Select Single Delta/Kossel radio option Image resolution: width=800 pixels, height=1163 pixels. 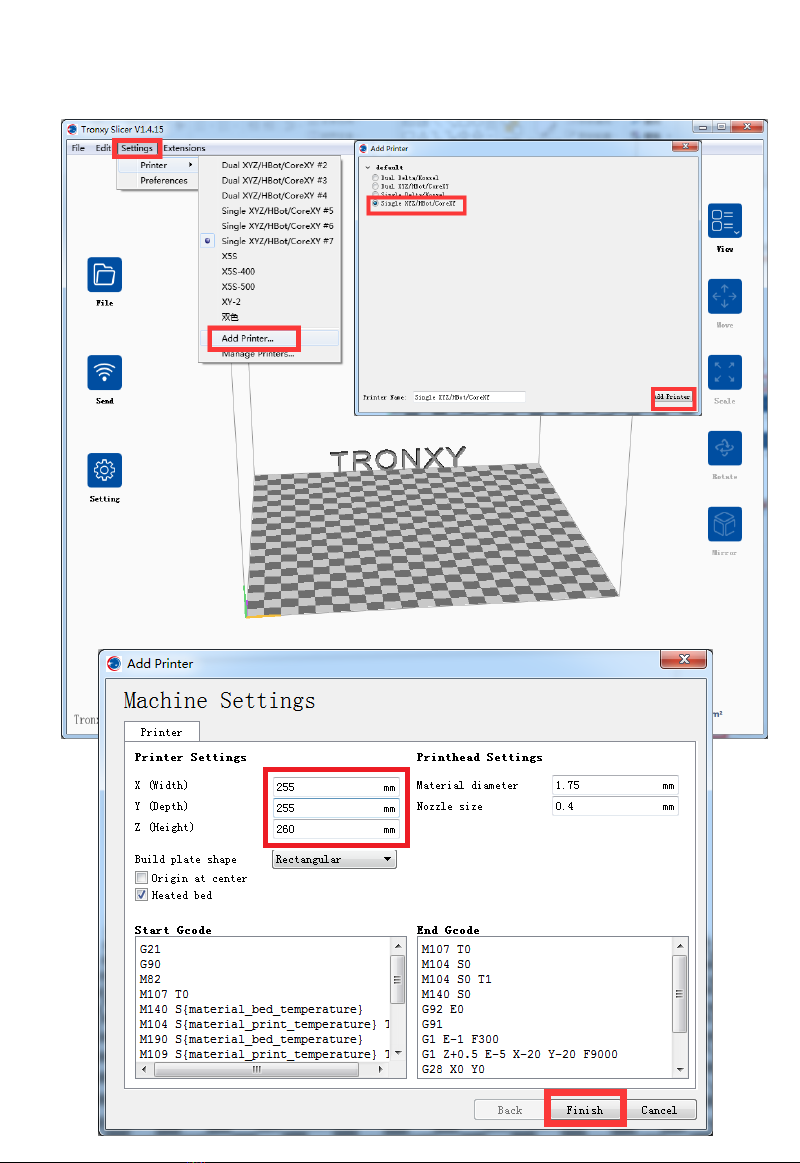coord(375,194)
